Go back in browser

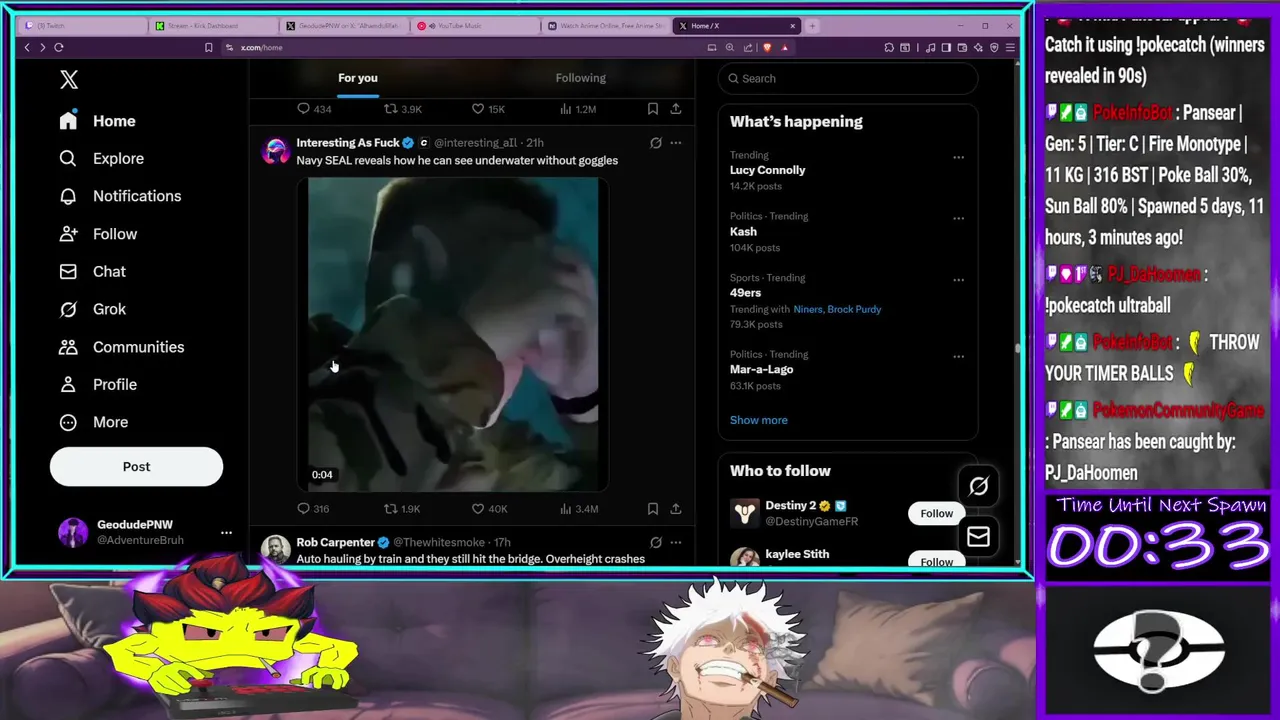coord(27,47)
